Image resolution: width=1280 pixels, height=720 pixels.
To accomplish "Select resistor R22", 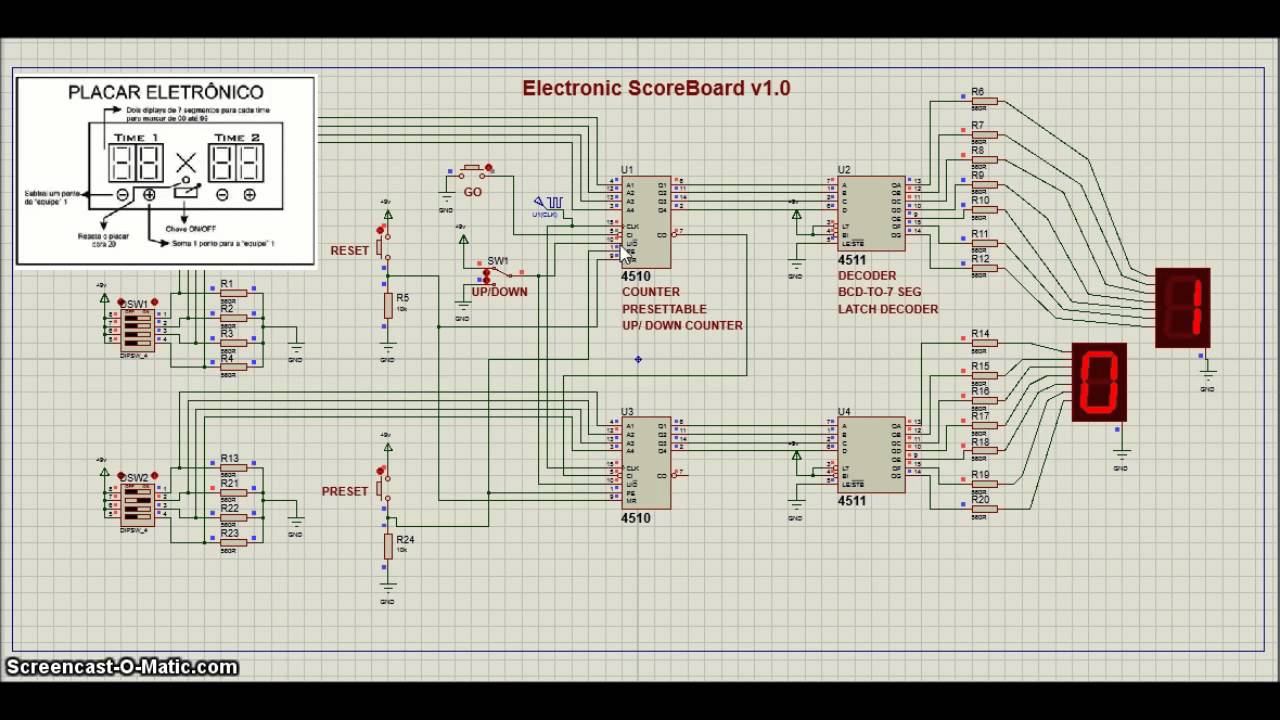I will pyautogui.click(x=233, y=517).
